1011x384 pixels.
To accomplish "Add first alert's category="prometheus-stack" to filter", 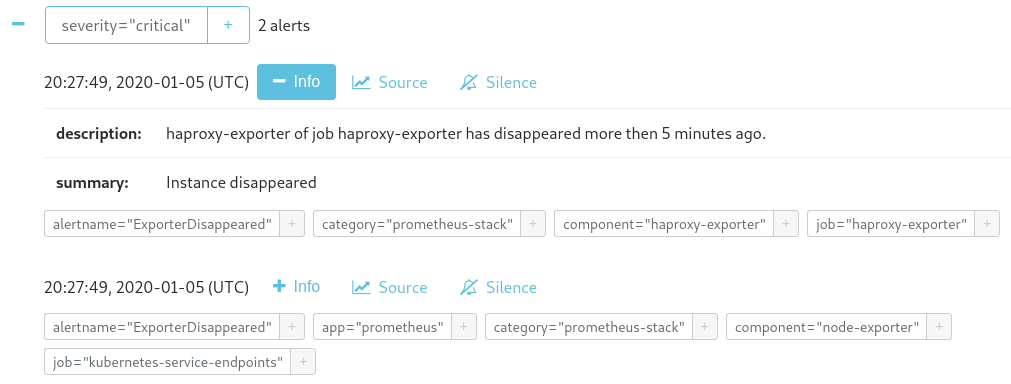I will click(x=533, y=224).
